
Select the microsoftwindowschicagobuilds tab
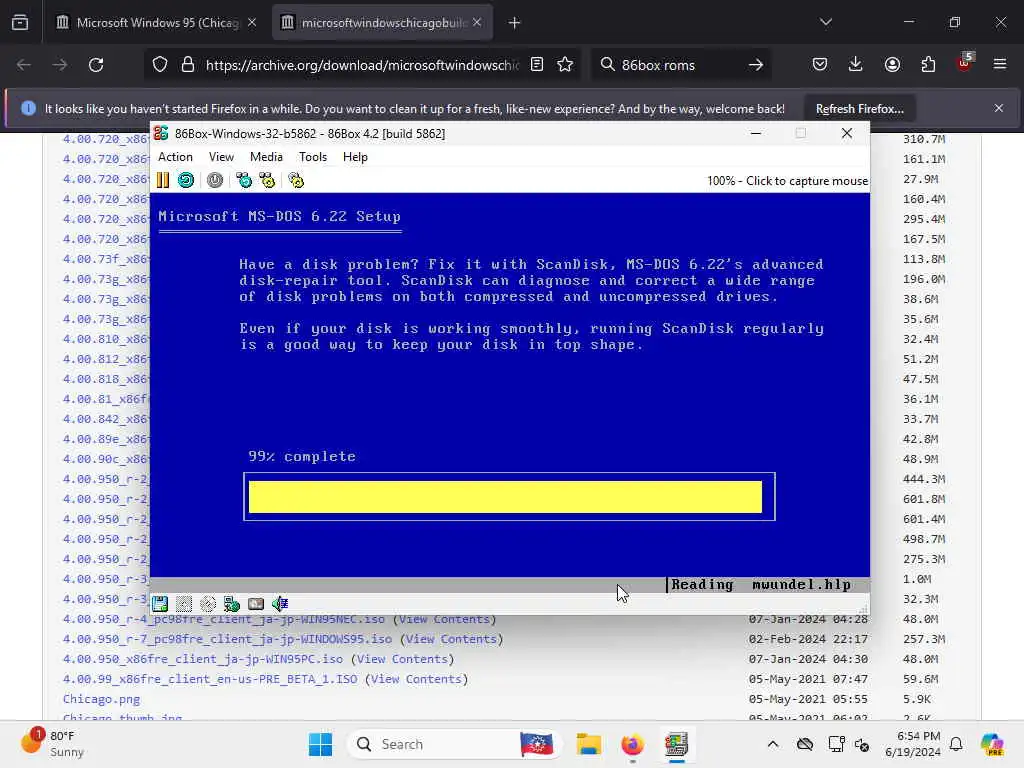(x=383, y=23)
